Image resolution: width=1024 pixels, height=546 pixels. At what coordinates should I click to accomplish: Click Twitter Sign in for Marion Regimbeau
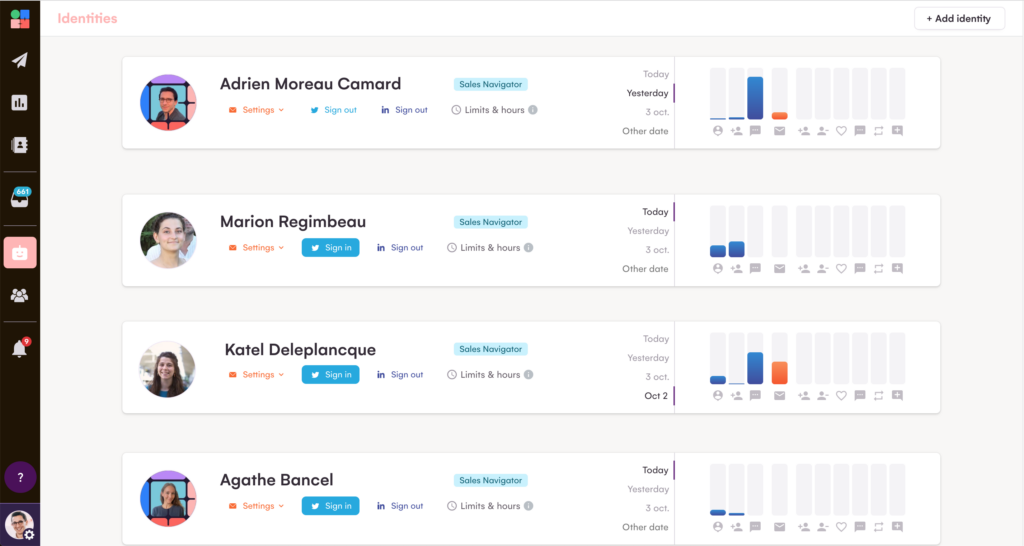[x=330, y=248]
